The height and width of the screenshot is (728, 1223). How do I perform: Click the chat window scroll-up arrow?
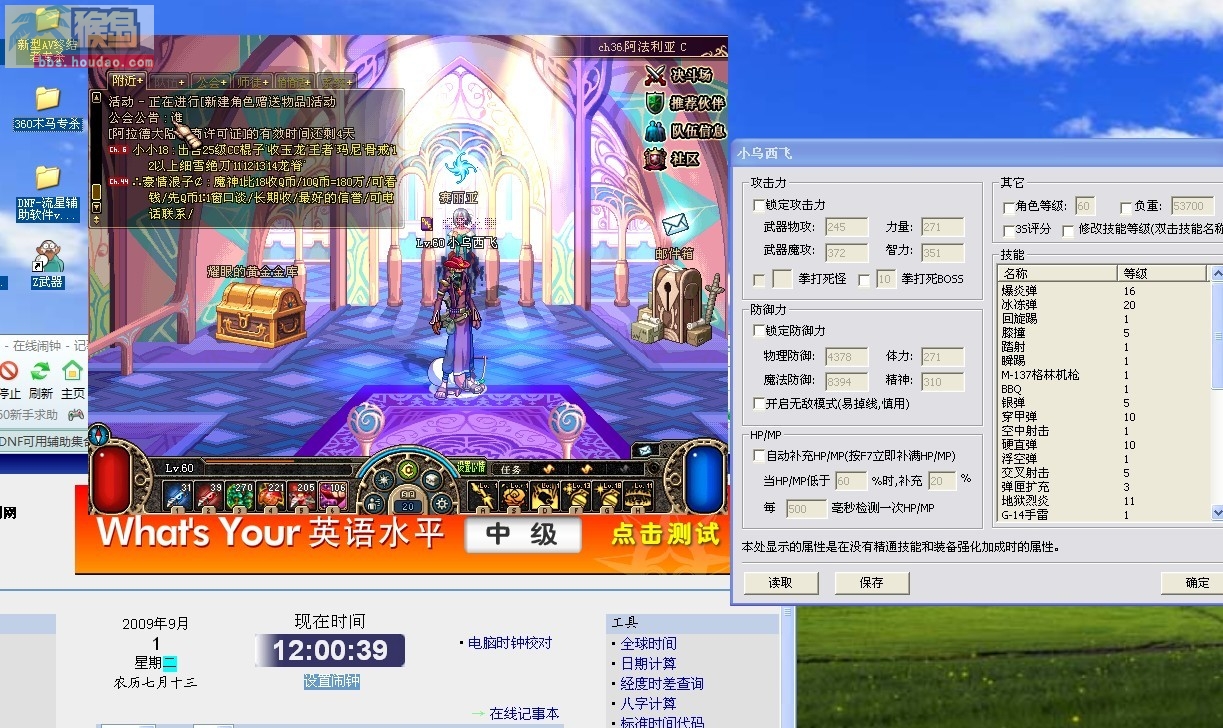coord(97,98)
